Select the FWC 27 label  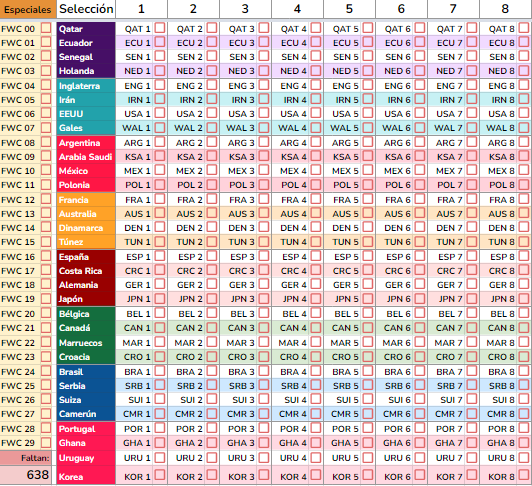click(x=18, y=414)
